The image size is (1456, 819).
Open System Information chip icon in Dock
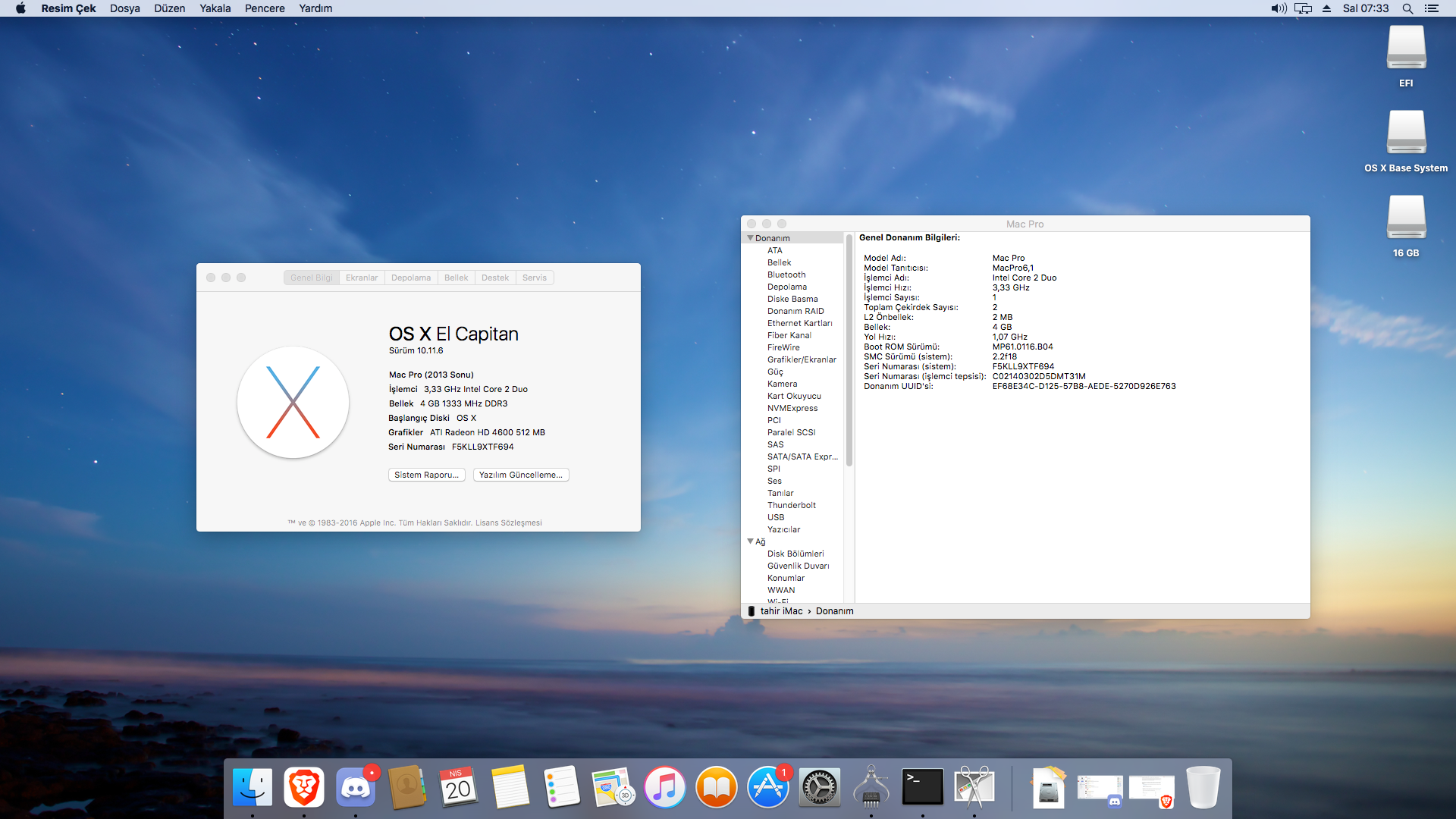(871, 787)
